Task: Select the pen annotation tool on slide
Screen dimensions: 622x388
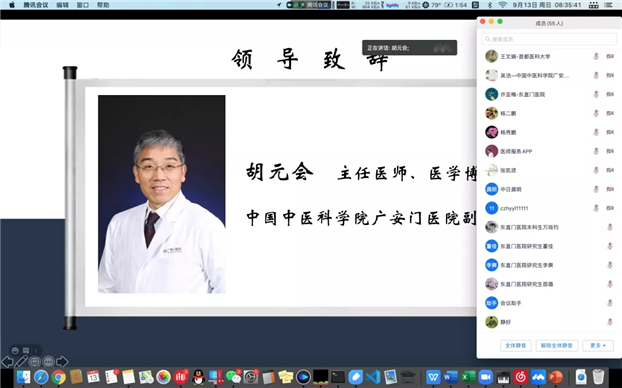Action: [x=21, y=361]
